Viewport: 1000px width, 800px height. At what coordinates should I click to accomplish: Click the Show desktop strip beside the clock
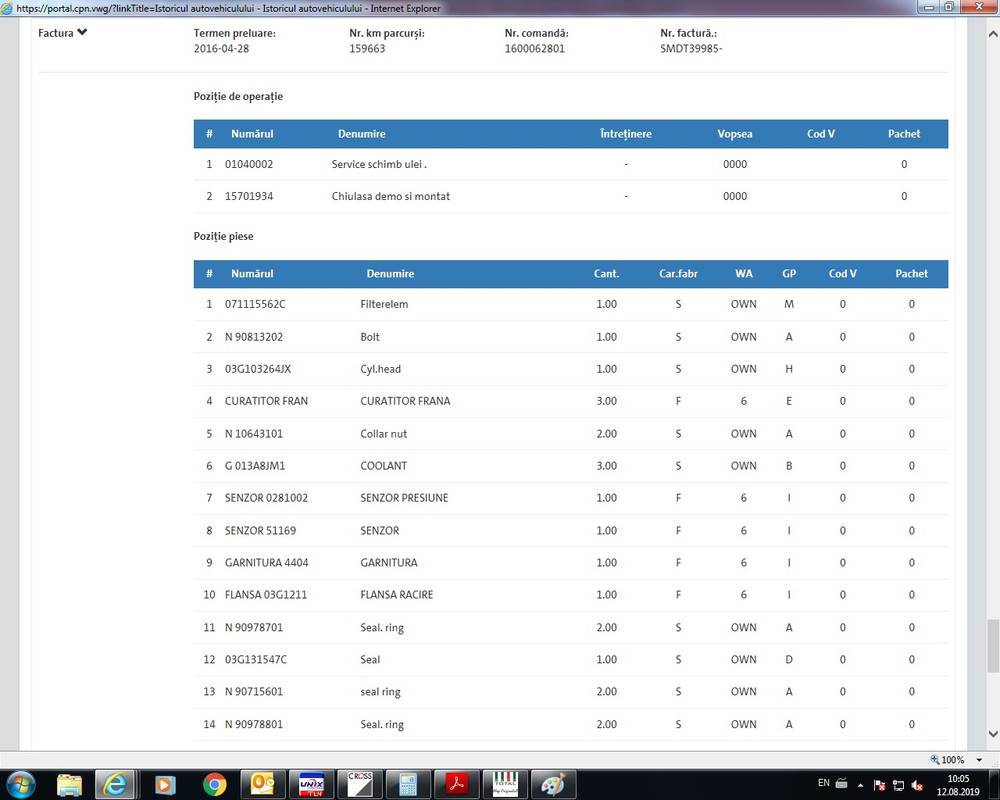pyautogui.click(x=996, y=785)
